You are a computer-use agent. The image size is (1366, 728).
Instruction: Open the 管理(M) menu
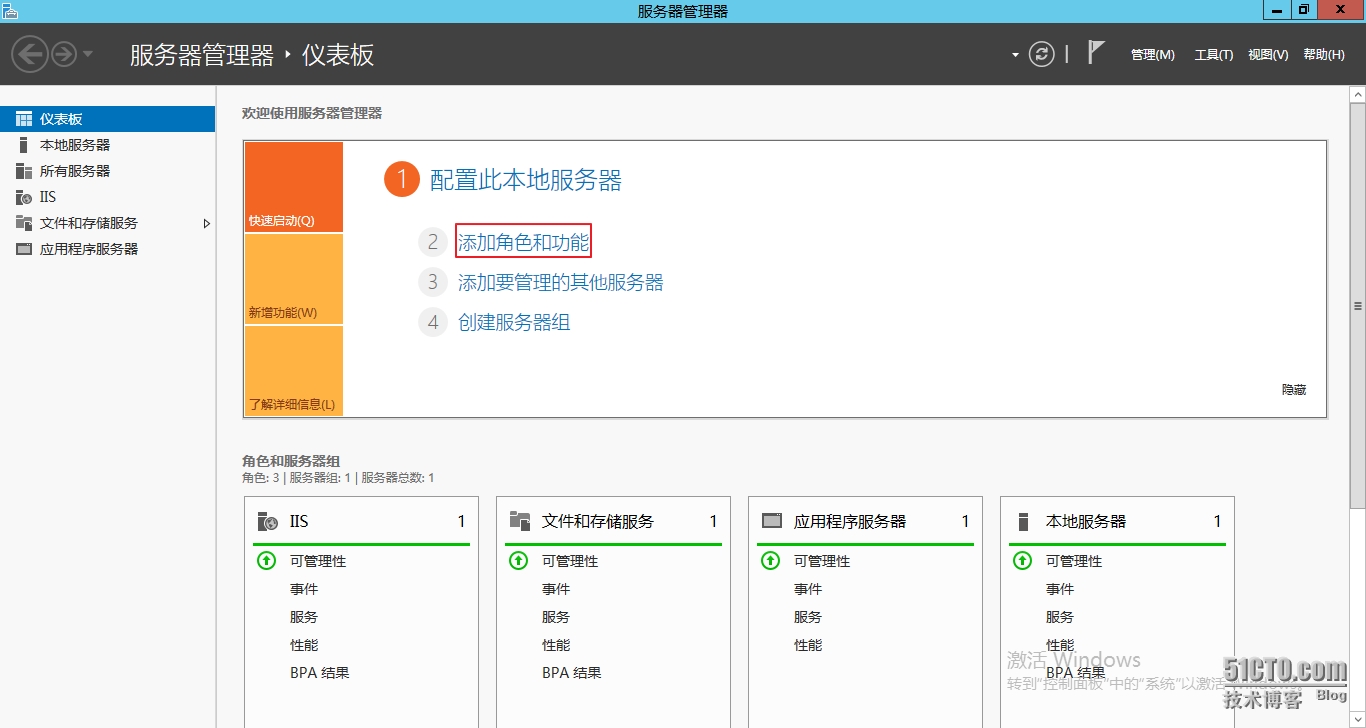1152,55
